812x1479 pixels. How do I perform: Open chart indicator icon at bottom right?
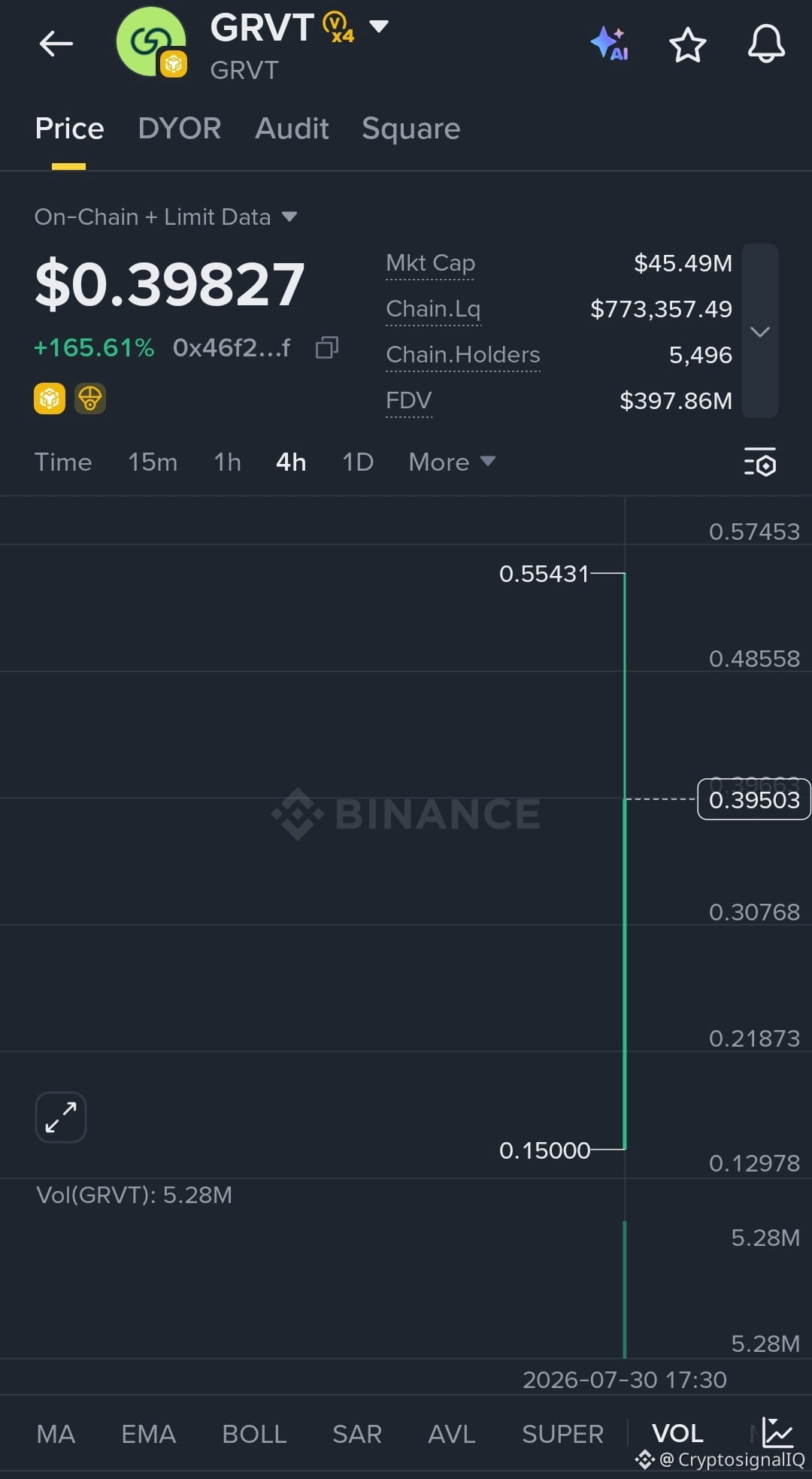click(777, 1432)
